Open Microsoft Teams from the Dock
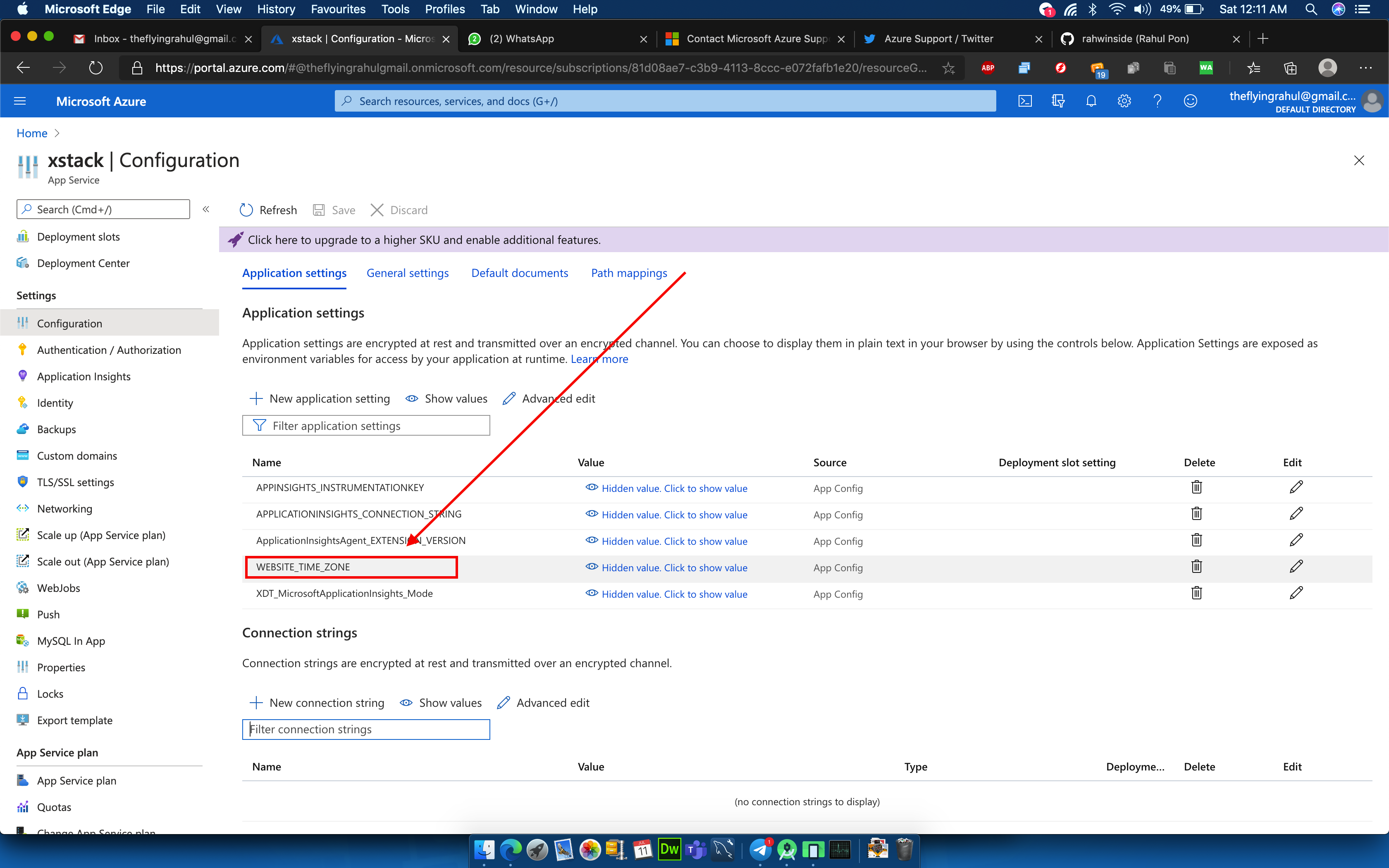 (x=696, y=850)
